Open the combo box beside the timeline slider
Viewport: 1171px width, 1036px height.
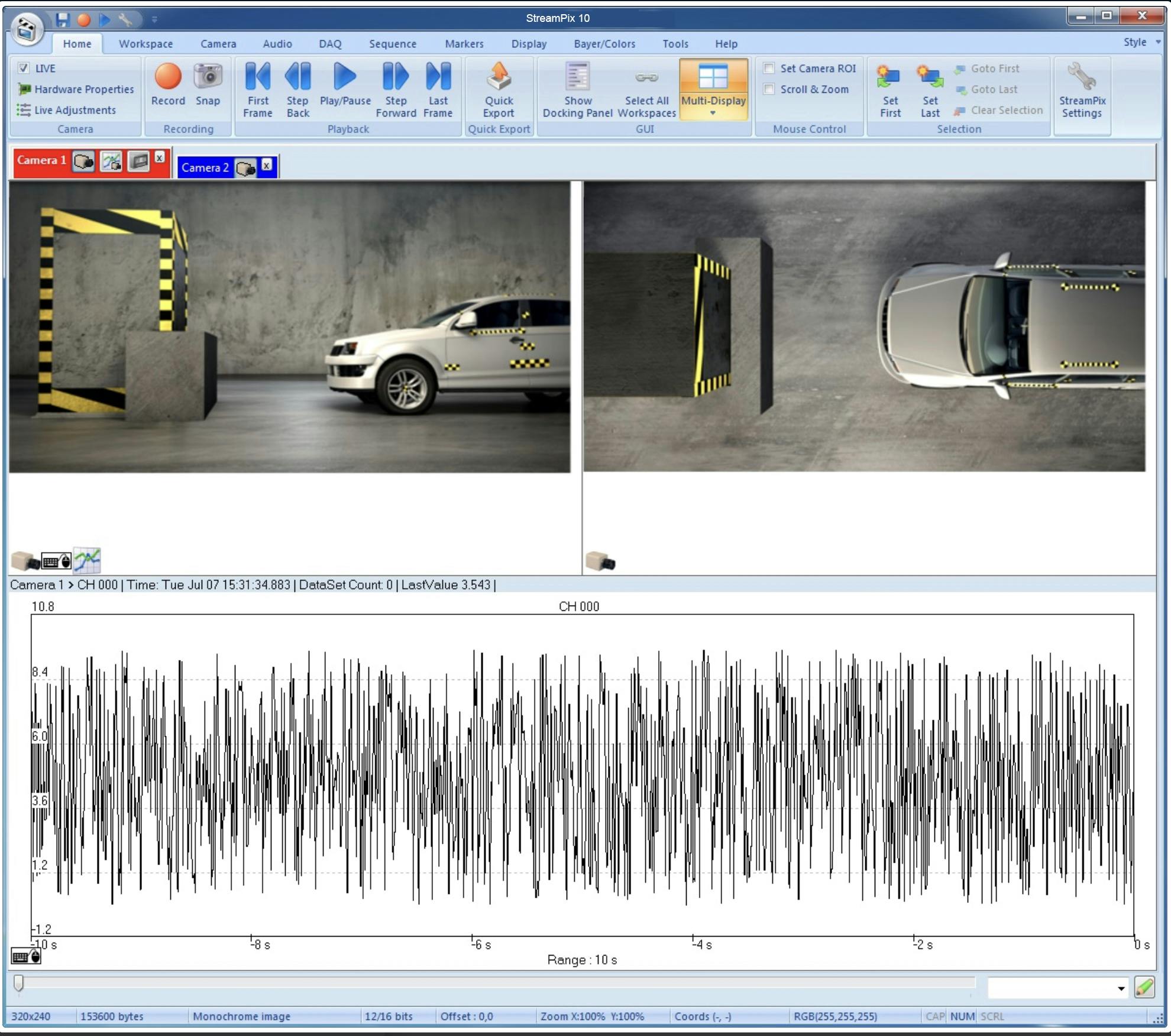pyautogui.click(x=1120, y=988)
